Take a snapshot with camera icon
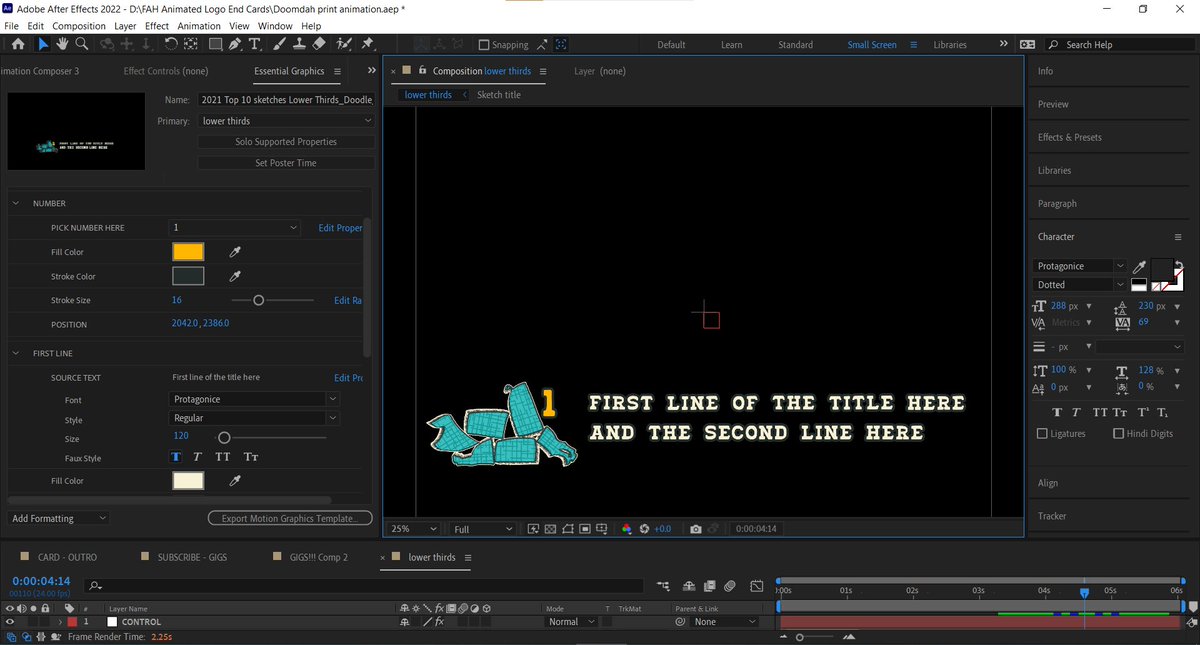The image size is (1200, 645). pos(696,529)
